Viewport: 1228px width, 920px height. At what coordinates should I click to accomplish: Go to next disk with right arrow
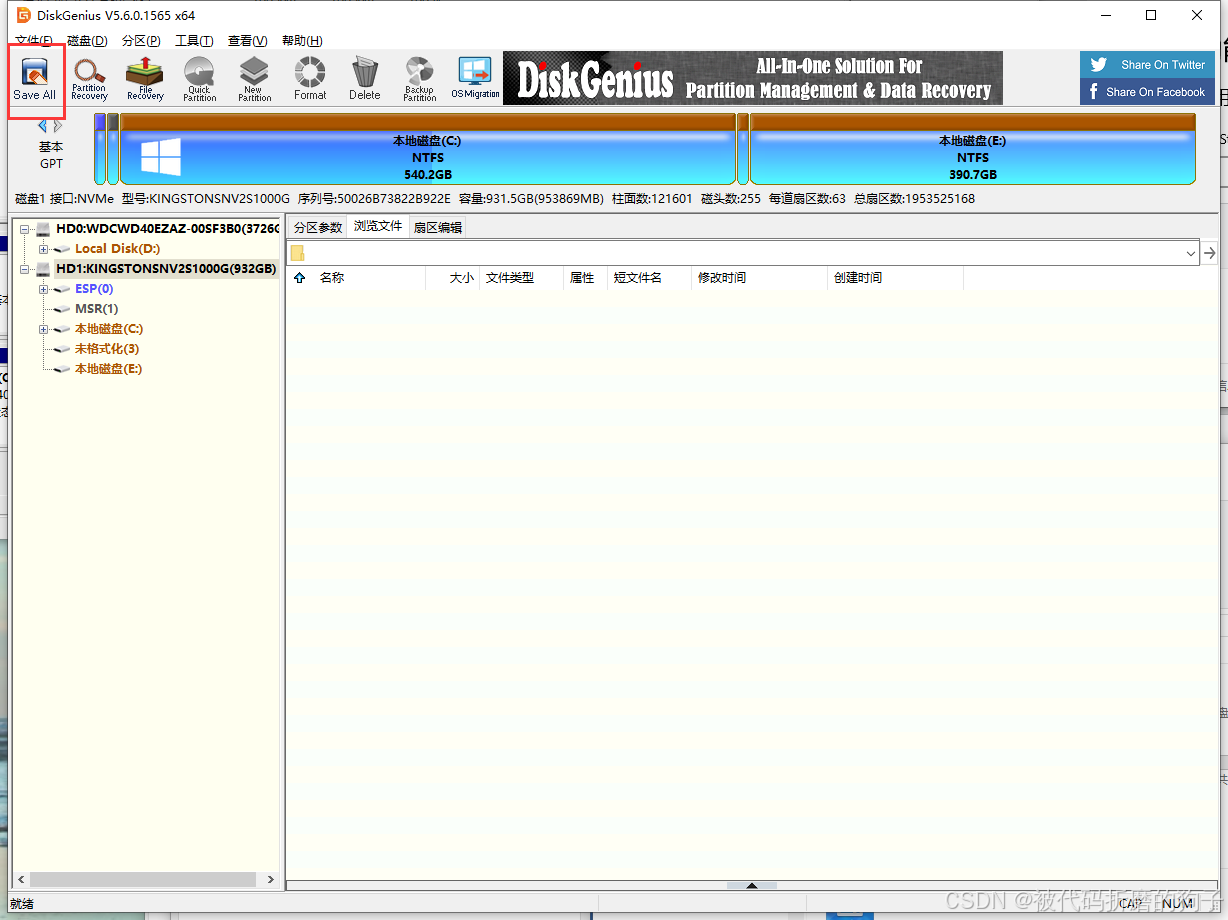58,126
